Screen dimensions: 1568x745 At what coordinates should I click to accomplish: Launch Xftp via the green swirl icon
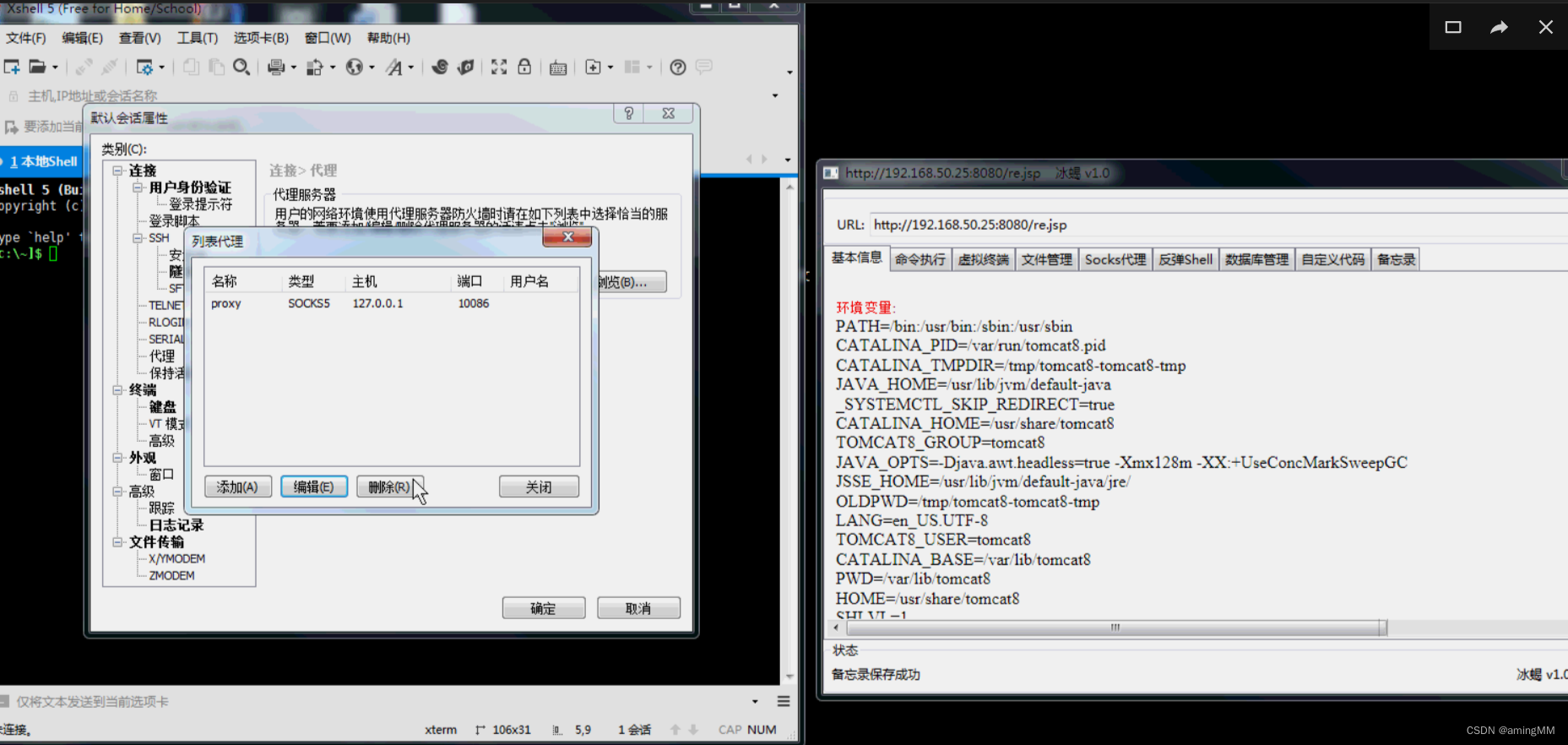[440, 67]
